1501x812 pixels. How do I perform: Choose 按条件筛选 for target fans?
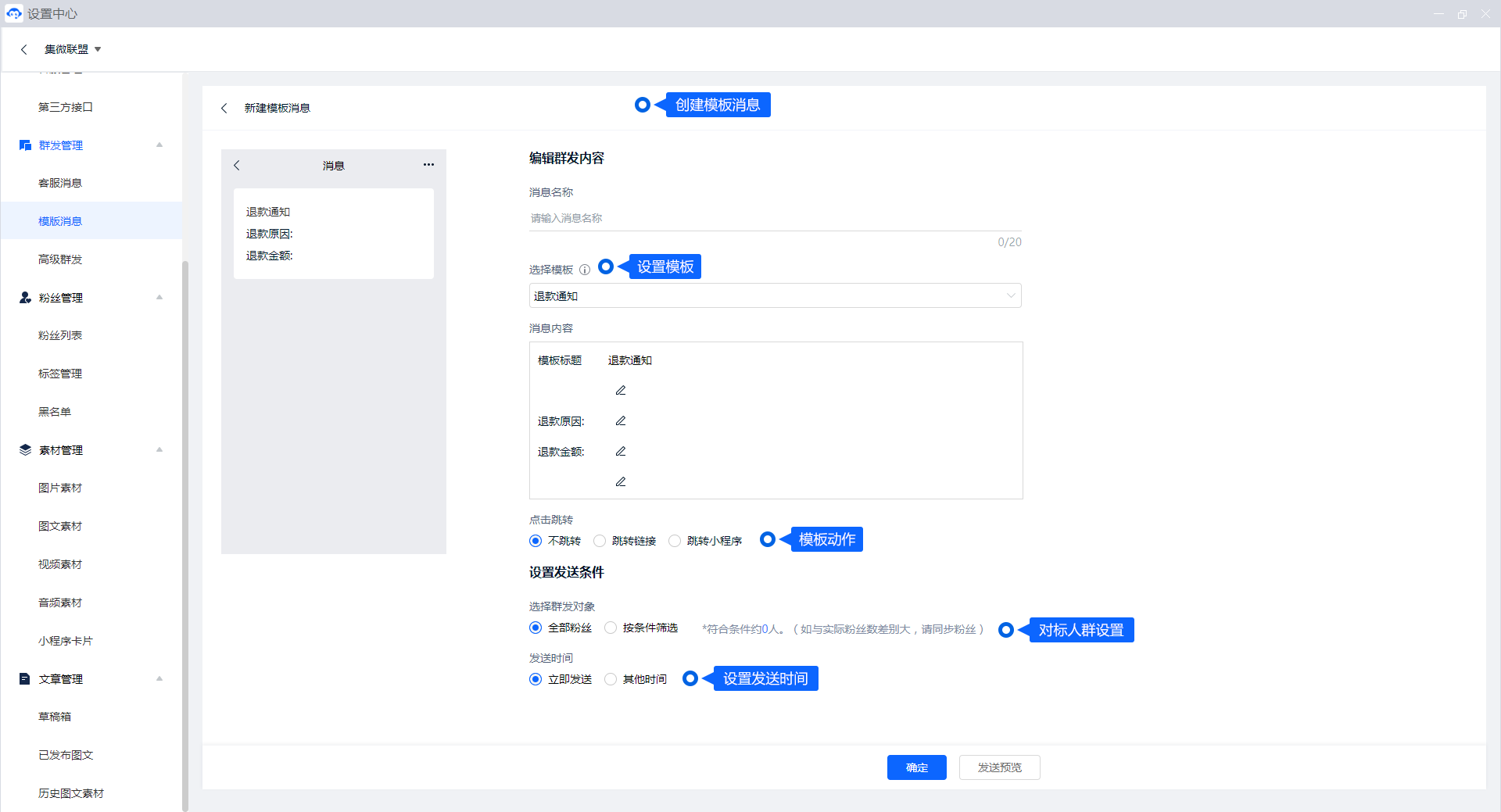click(x=611, y=628)
